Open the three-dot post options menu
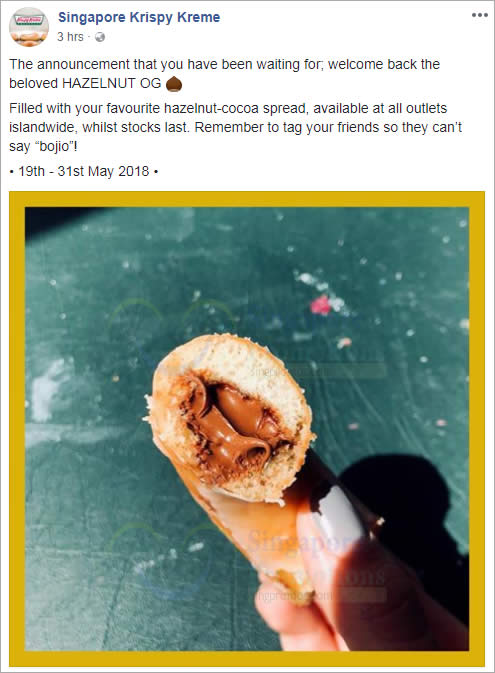The image size is (495, 673). 480,15
